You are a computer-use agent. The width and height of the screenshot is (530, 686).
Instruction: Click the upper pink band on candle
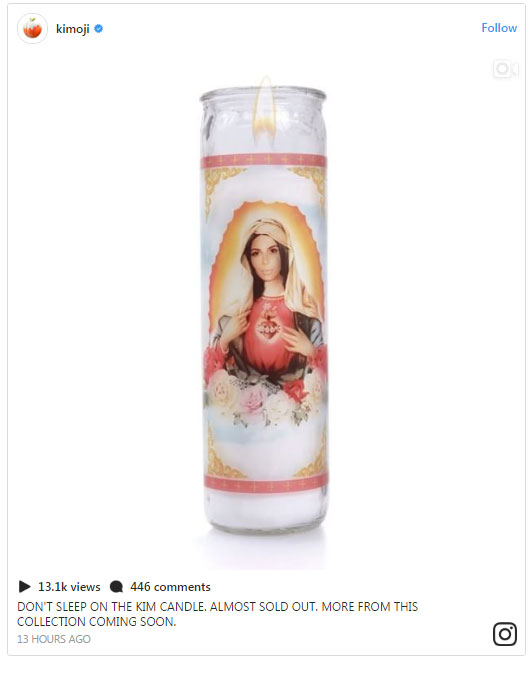264,161
